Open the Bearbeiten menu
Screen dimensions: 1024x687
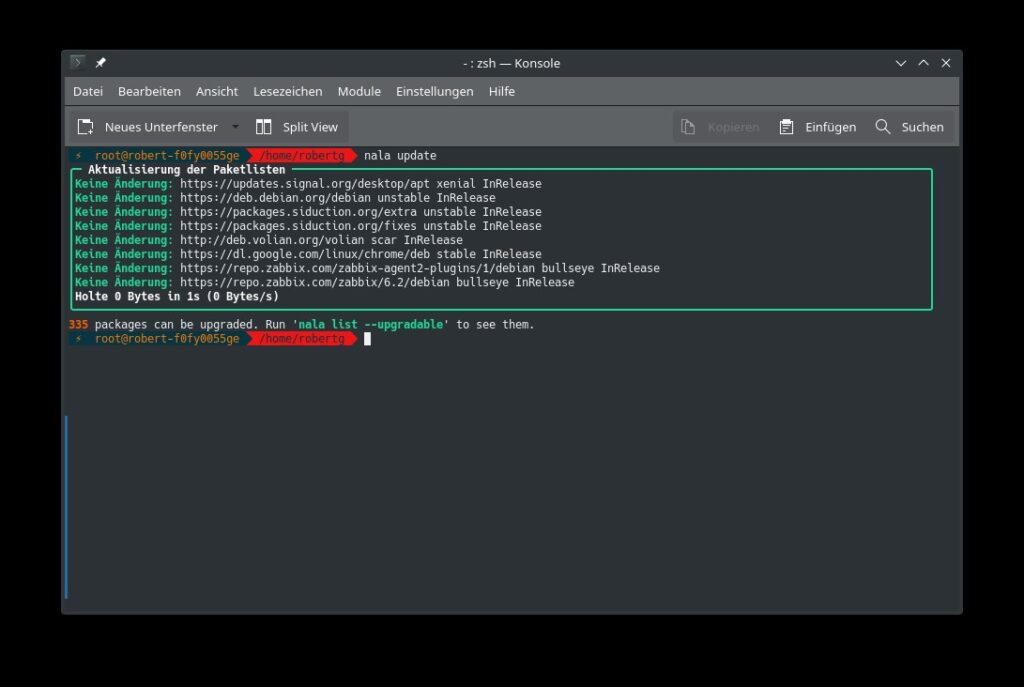point(149,91)
